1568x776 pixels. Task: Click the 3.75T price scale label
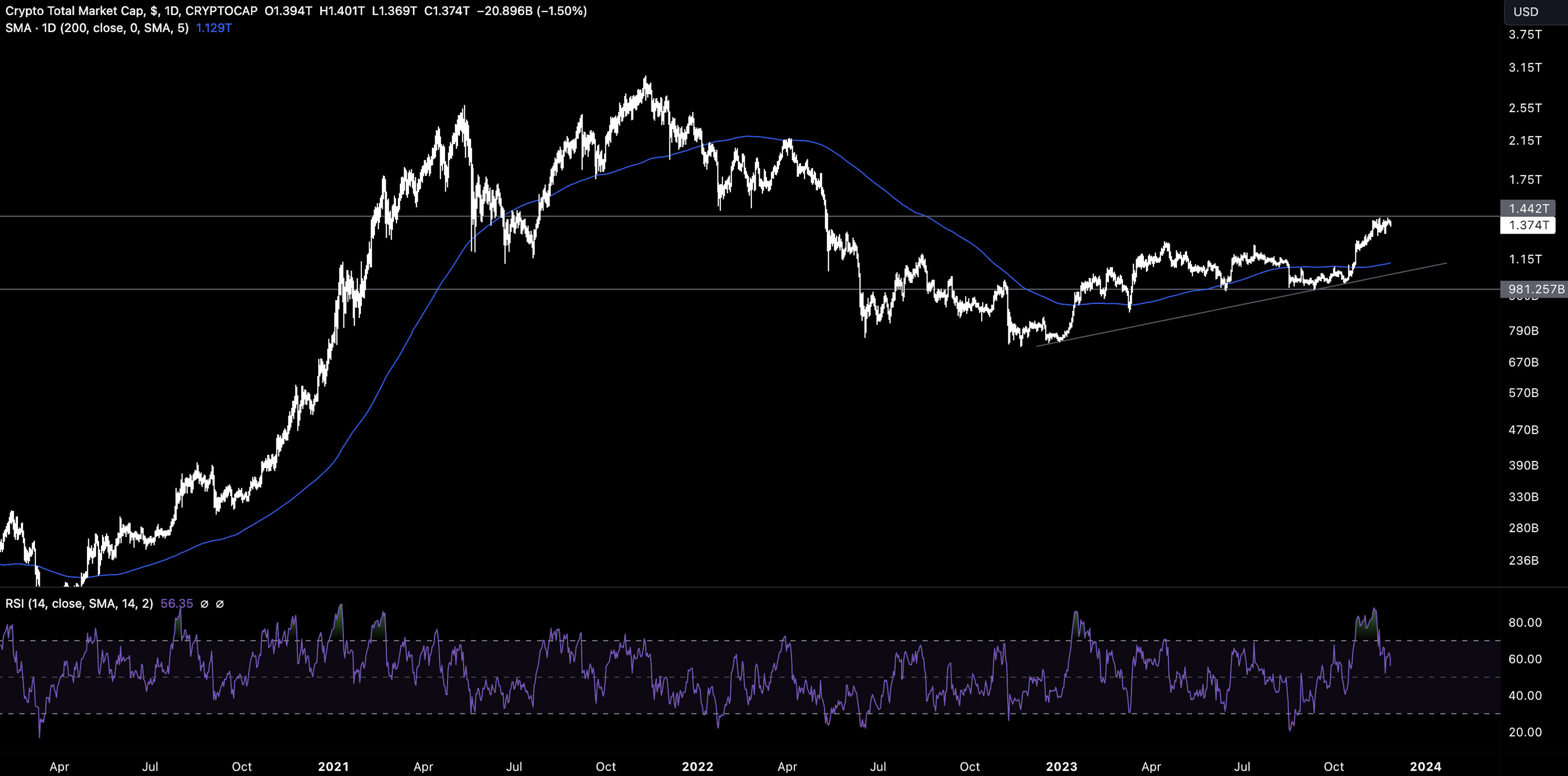click(x=1525, y=34)
